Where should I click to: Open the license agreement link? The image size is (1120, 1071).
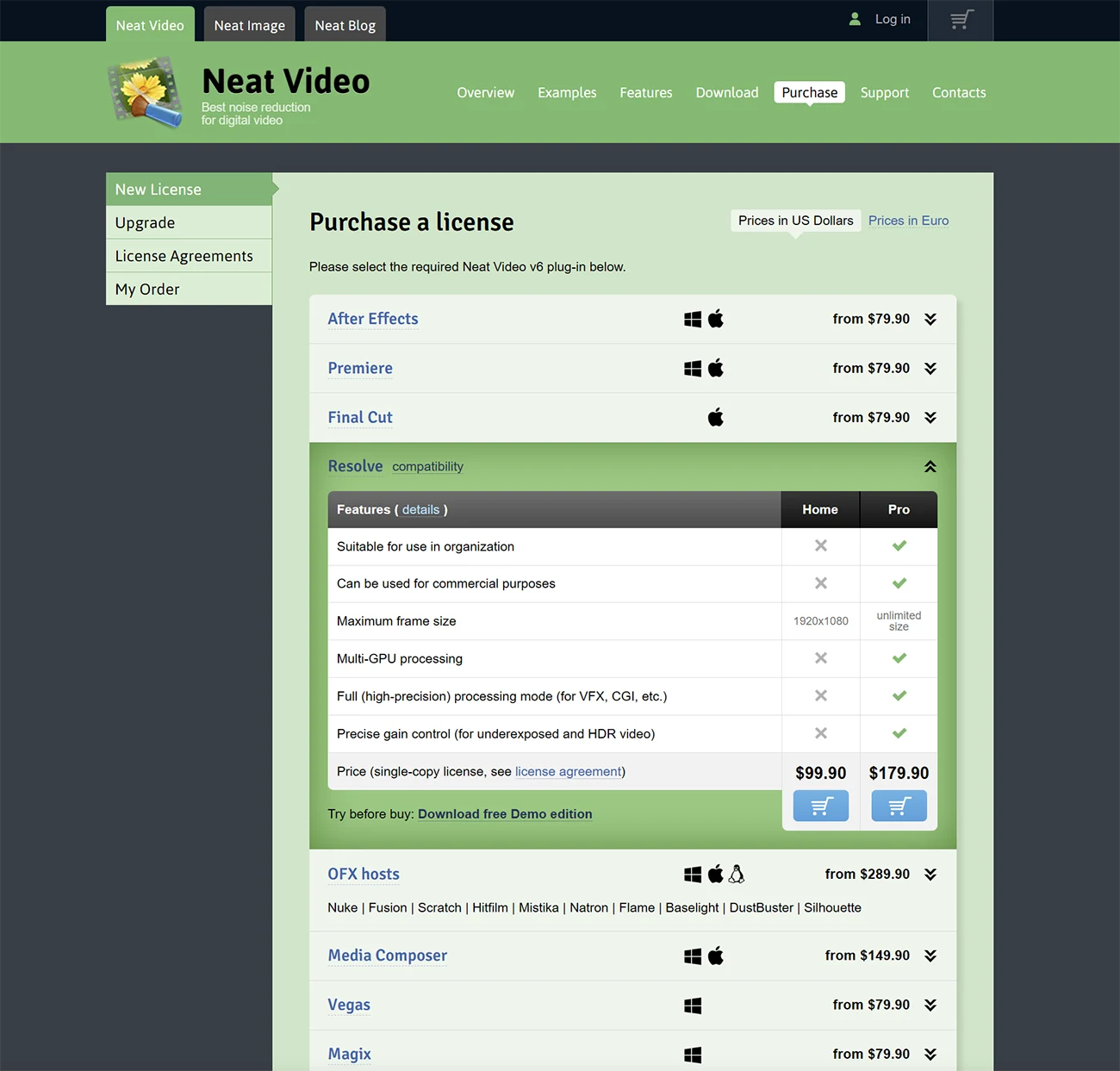[569, 771]
